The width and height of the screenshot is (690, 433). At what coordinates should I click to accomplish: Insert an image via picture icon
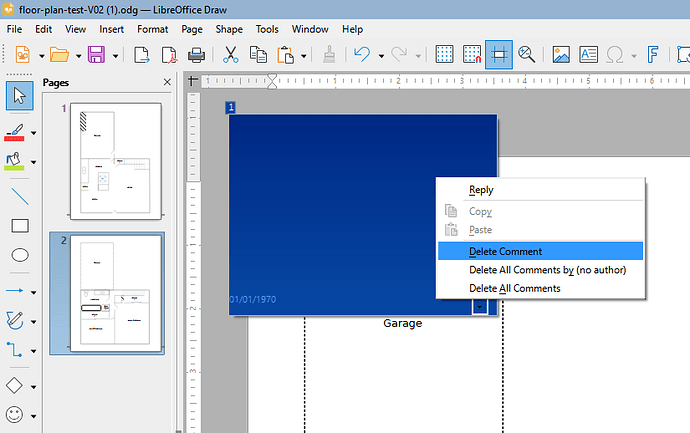[561, 55]
